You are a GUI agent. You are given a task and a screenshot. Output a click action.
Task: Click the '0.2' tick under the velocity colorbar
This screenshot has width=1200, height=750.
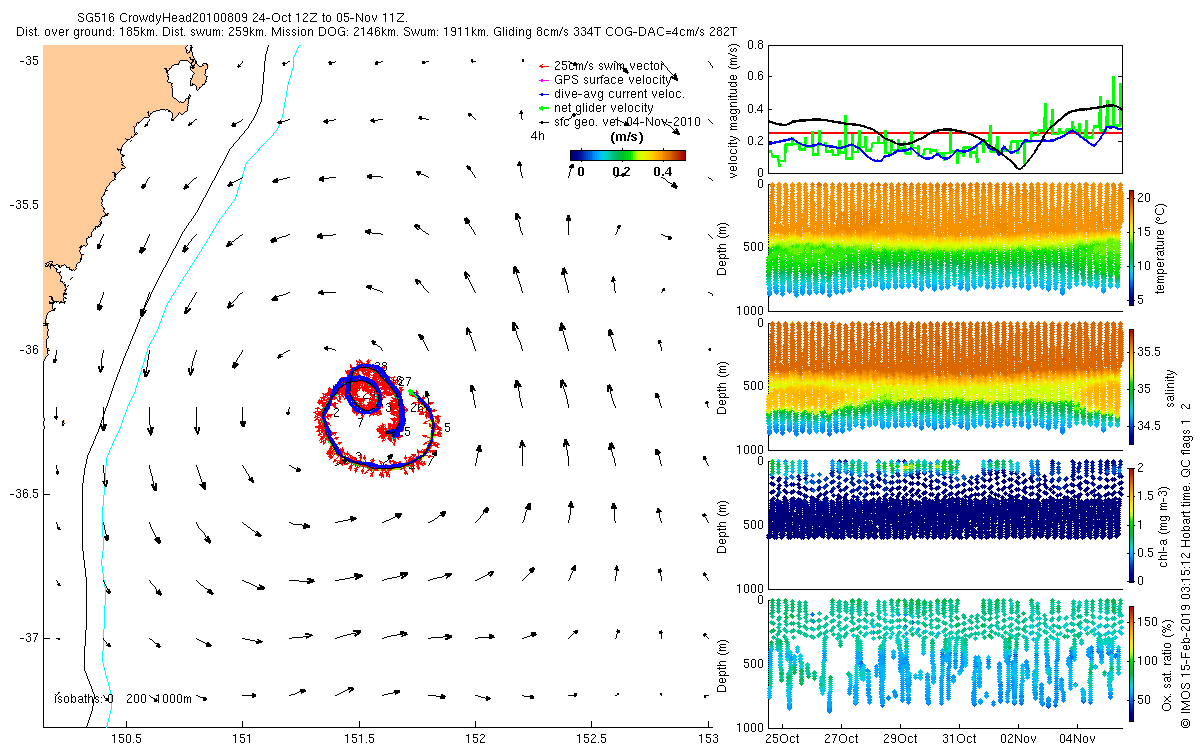click(620, 172)
